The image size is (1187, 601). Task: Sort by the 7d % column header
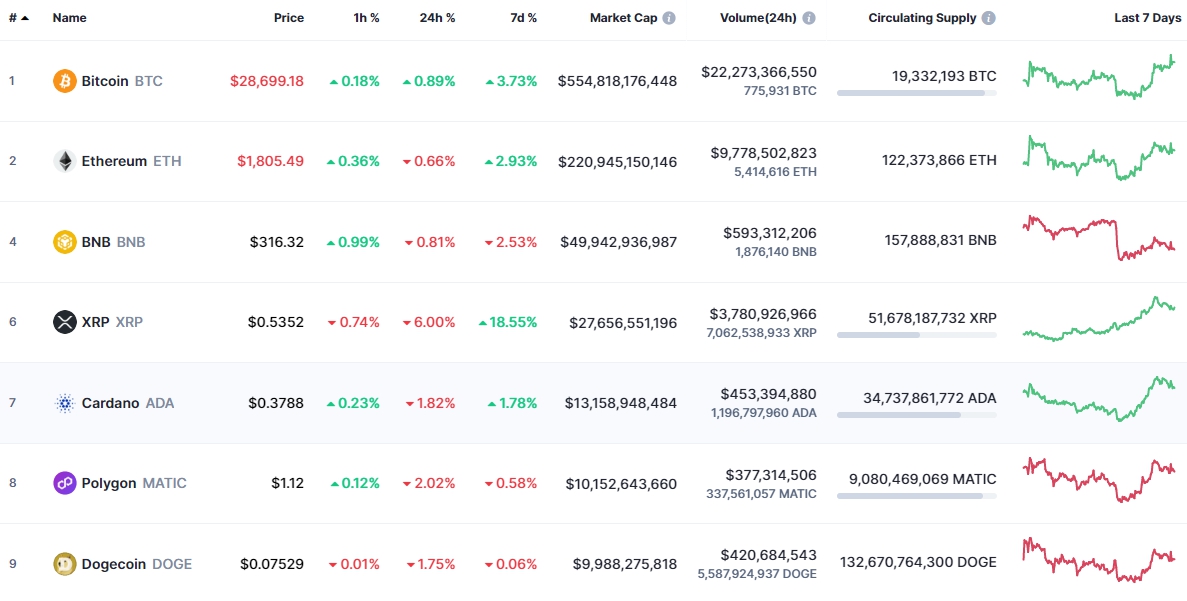(x=522, y=18)
